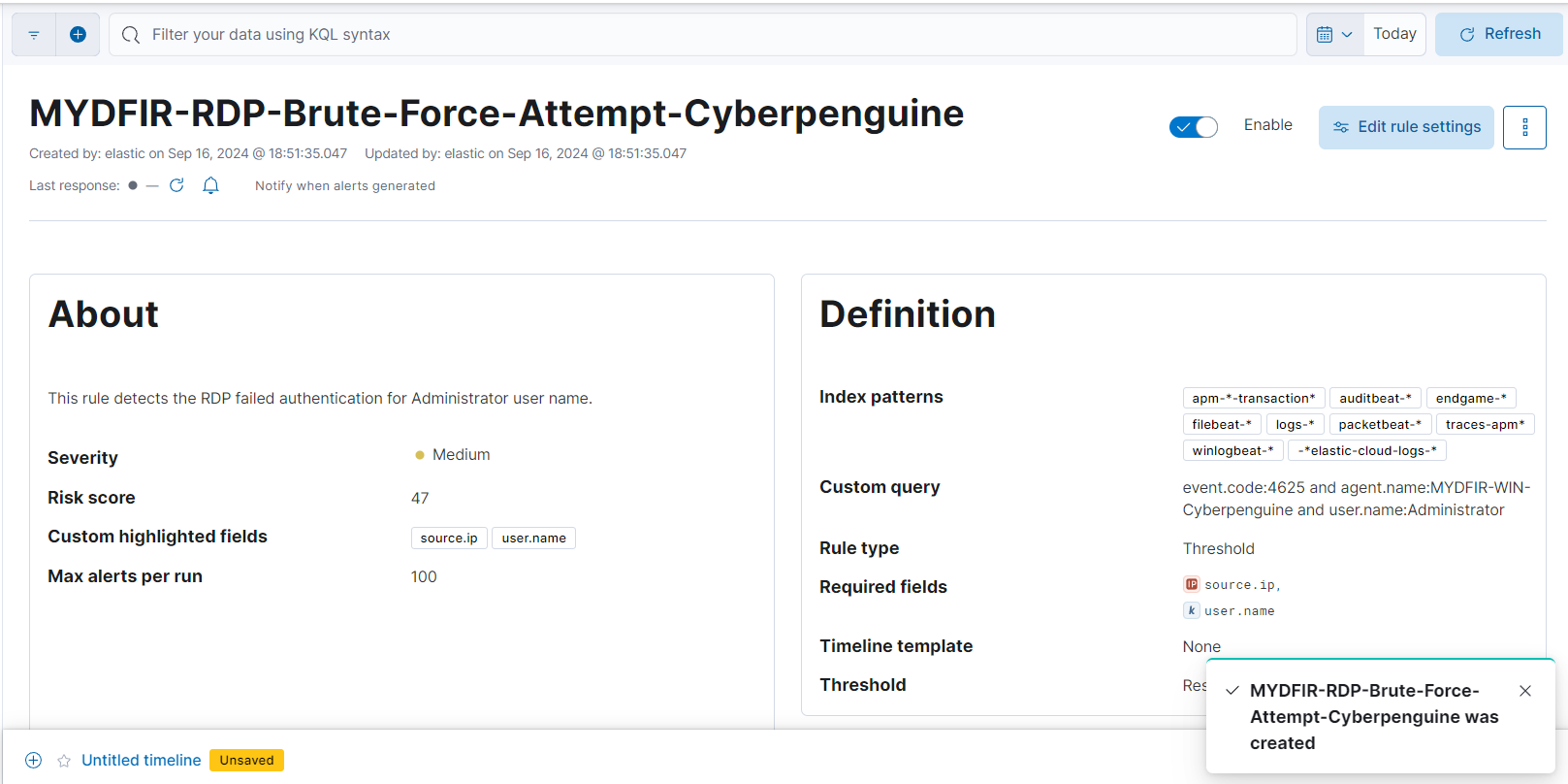Click the apm-*-transaction* index pattern badge
The height and width of the screenshot is (784, 1568).
pos(1254,399)
